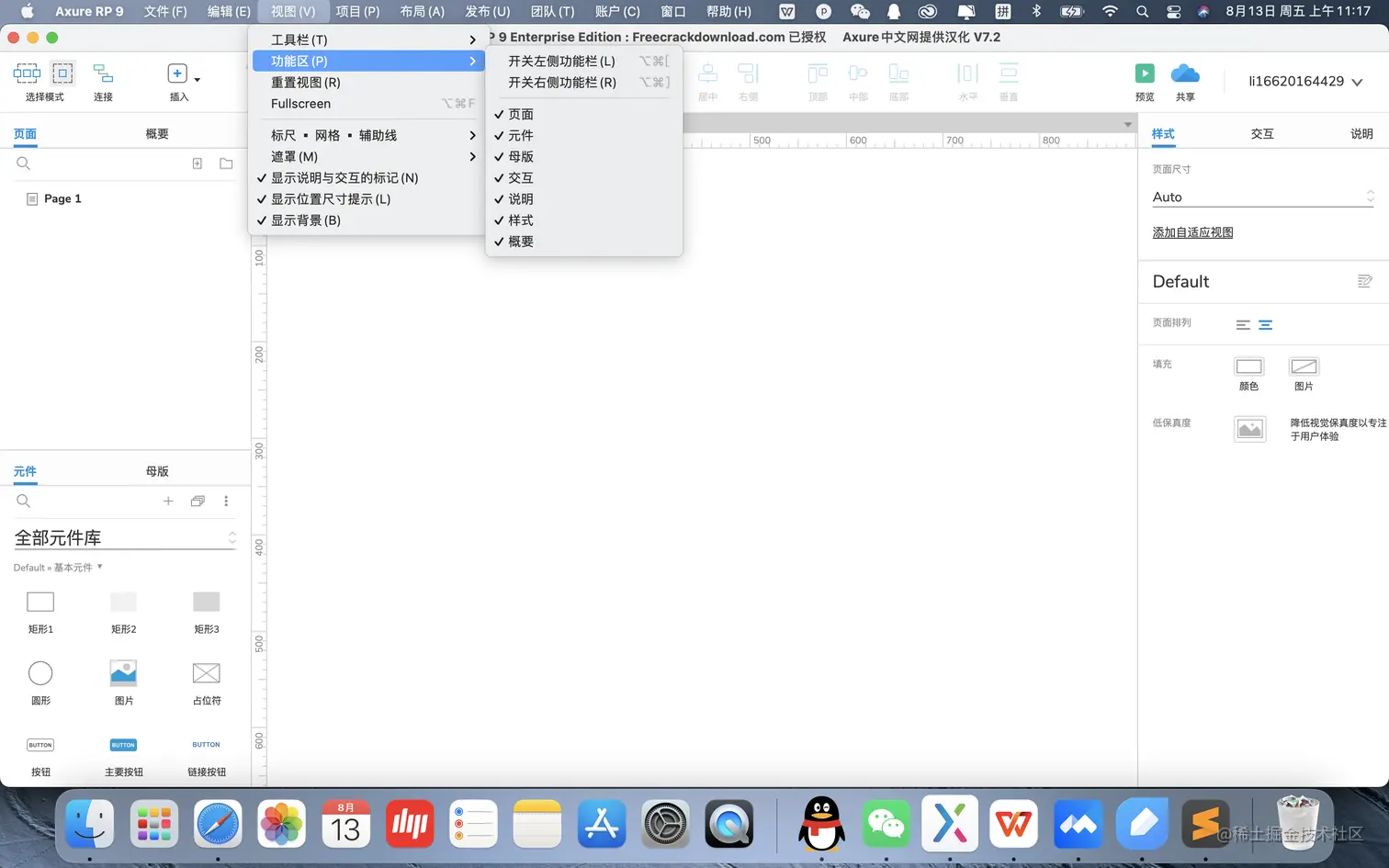
Task: Click the selection mode contain icon
Action: [x=62, y=73]
